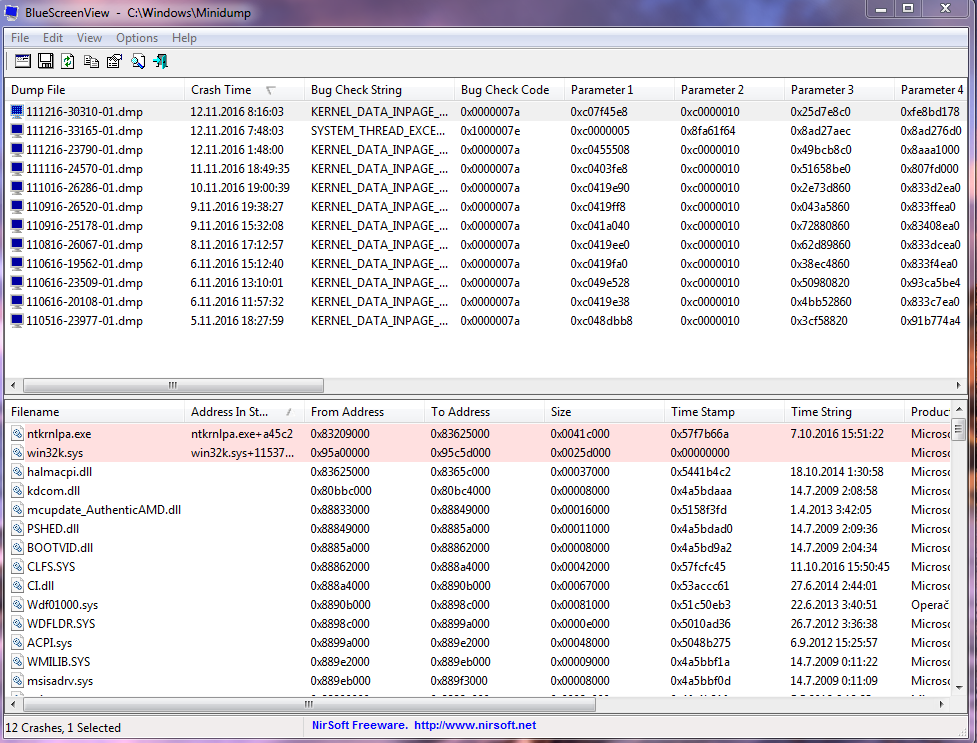
Task: Sort by Crash Time column header
Action: (244, 90)
